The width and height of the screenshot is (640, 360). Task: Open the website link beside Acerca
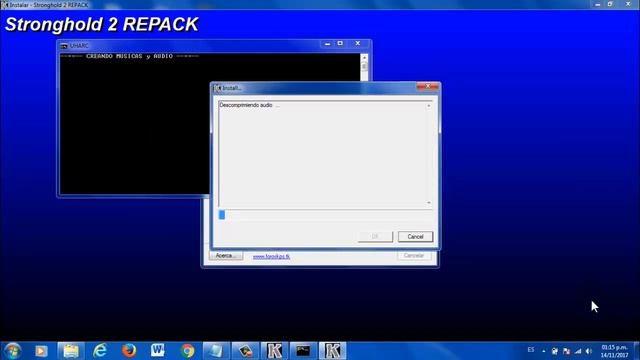tap(271, 256)
